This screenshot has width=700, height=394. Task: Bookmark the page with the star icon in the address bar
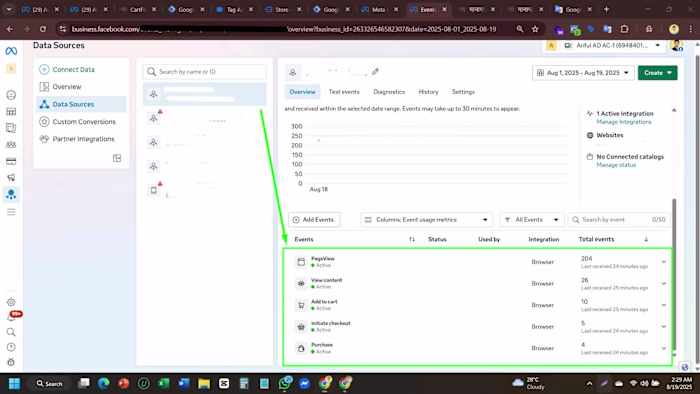[535, 29]
